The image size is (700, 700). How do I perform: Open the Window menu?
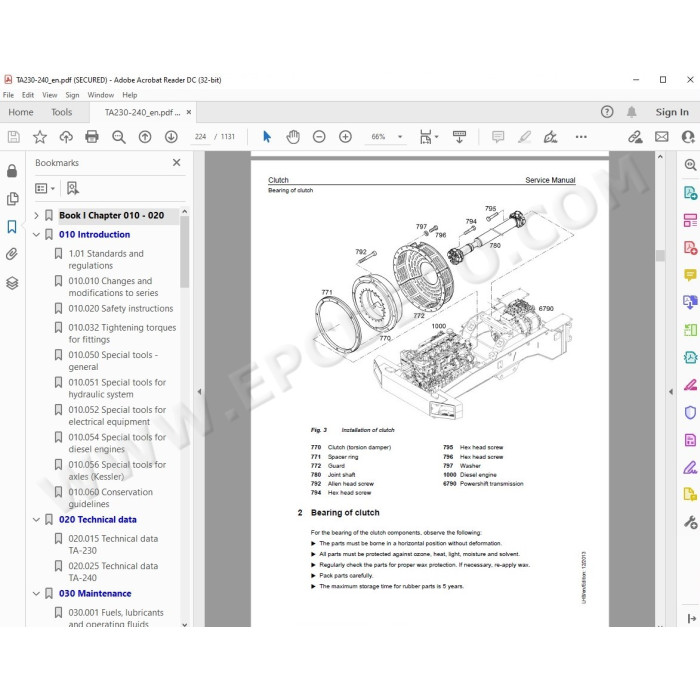point(100,95)
